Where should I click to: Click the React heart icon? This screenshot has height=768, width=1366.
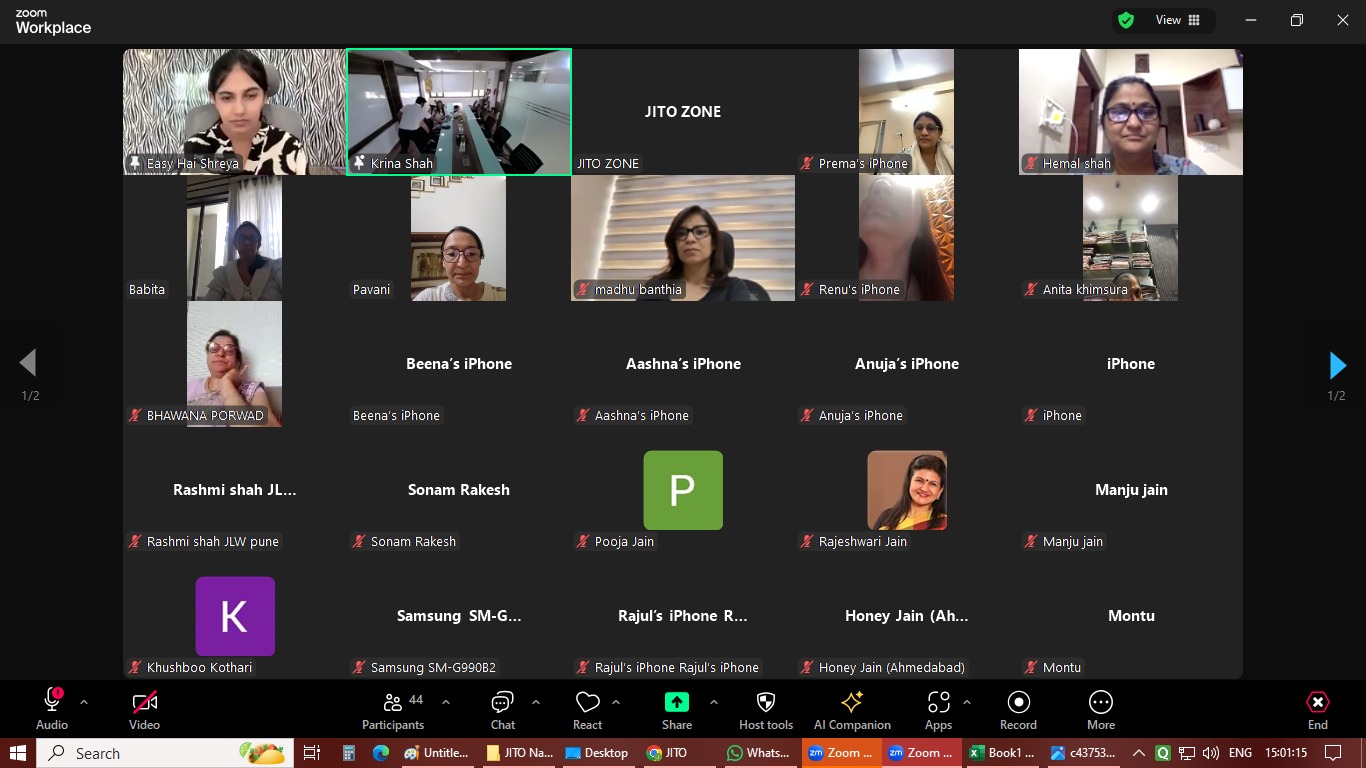click(587, 710)
